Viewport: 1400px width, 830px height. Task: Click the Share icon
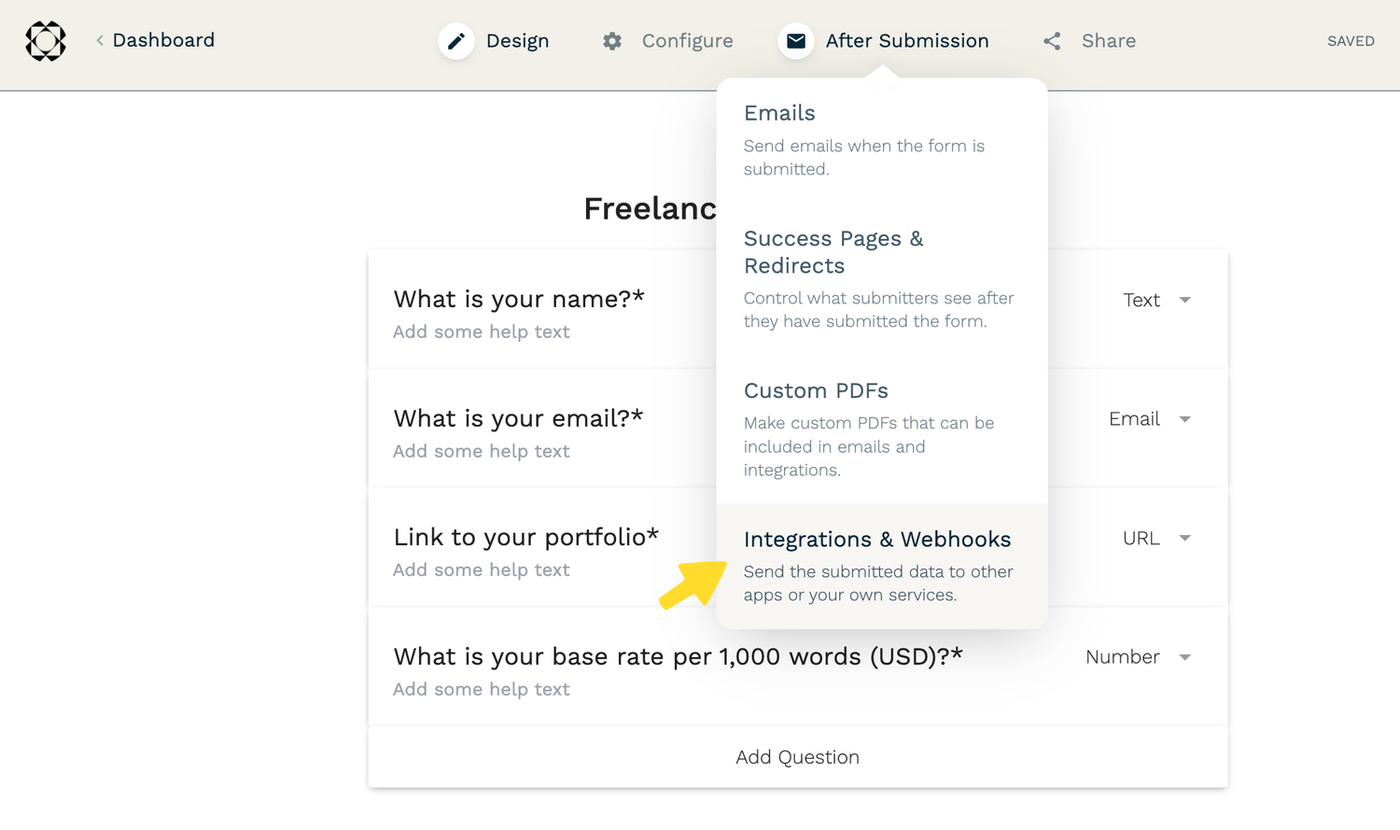click(x=1052, y=41)
